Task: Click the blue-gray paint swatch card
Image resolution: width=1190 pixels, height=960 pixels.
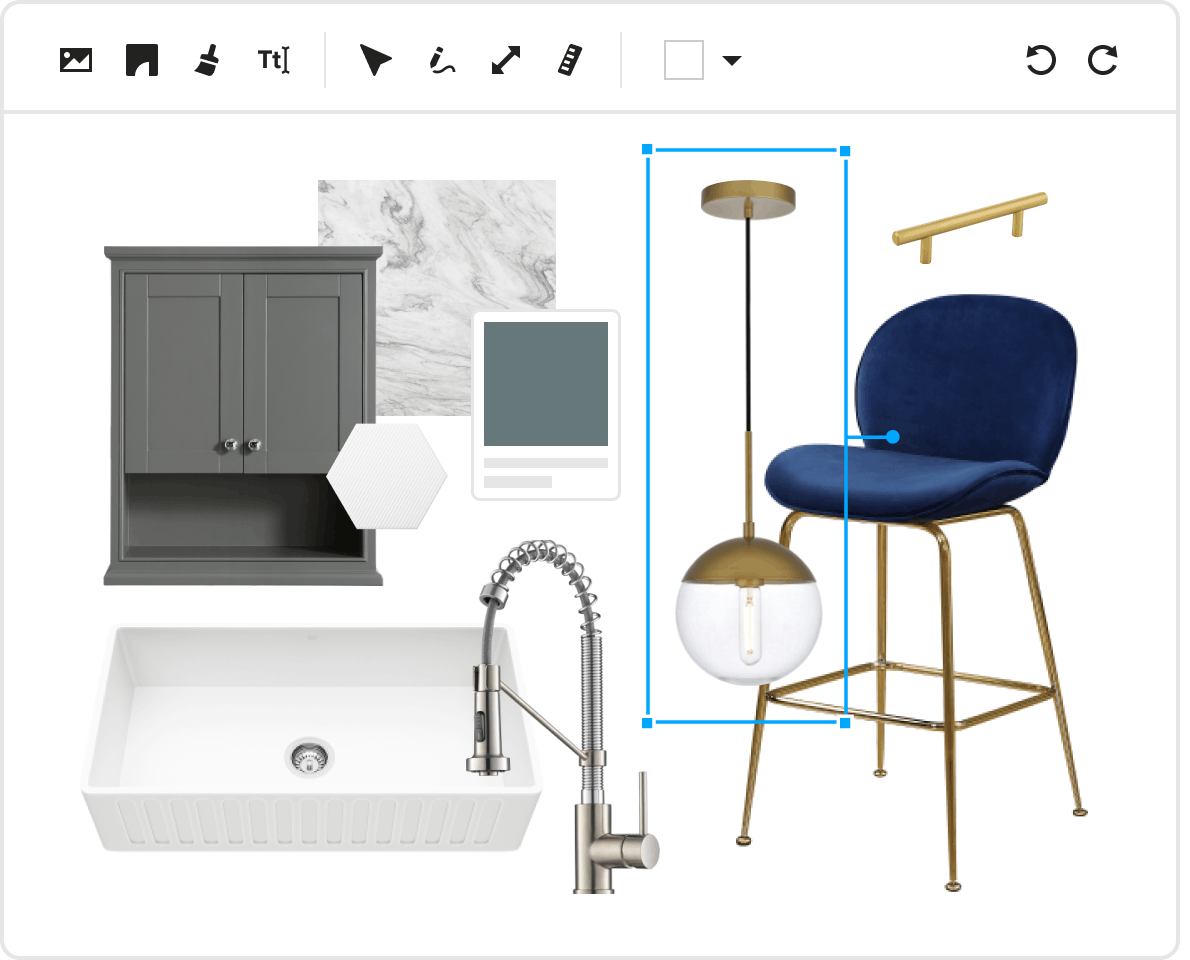Action: (x=546, y=404)
